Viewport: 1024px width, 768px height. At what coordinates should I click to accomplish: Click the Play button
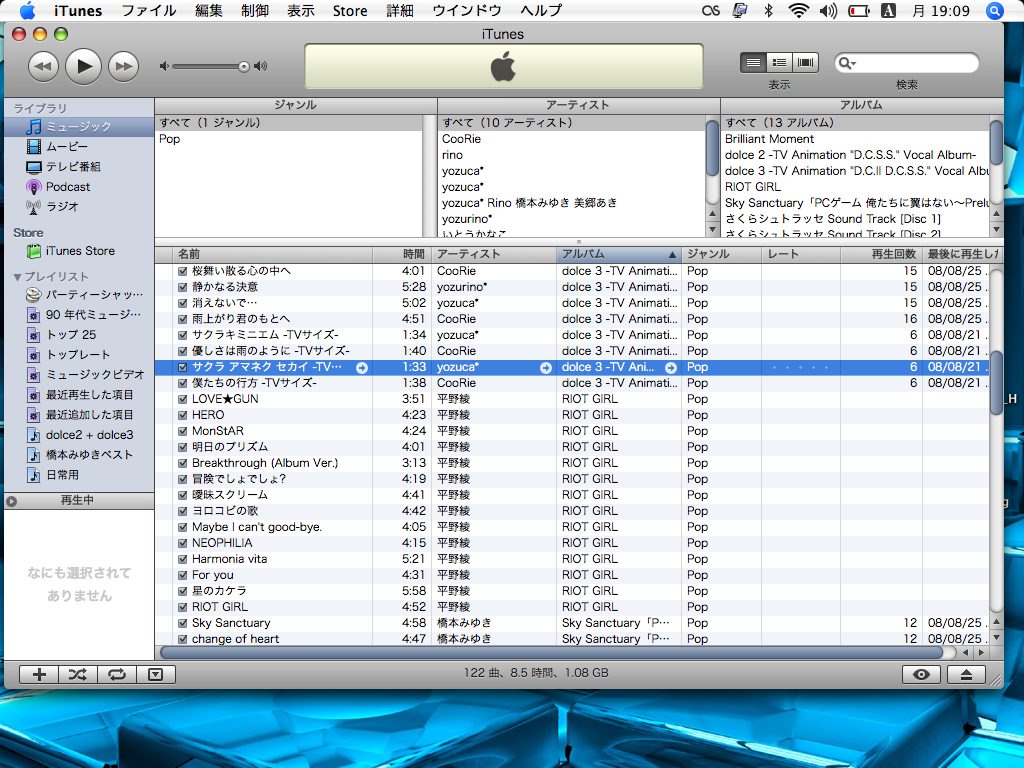point(84,66)
